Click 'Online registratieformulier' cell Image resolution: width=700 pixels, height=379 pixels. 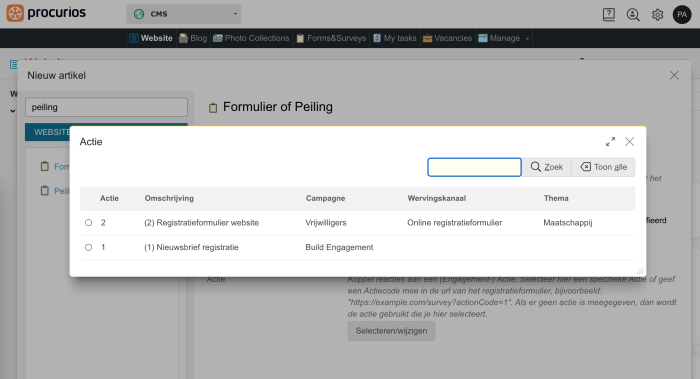[x=454, y=222]
